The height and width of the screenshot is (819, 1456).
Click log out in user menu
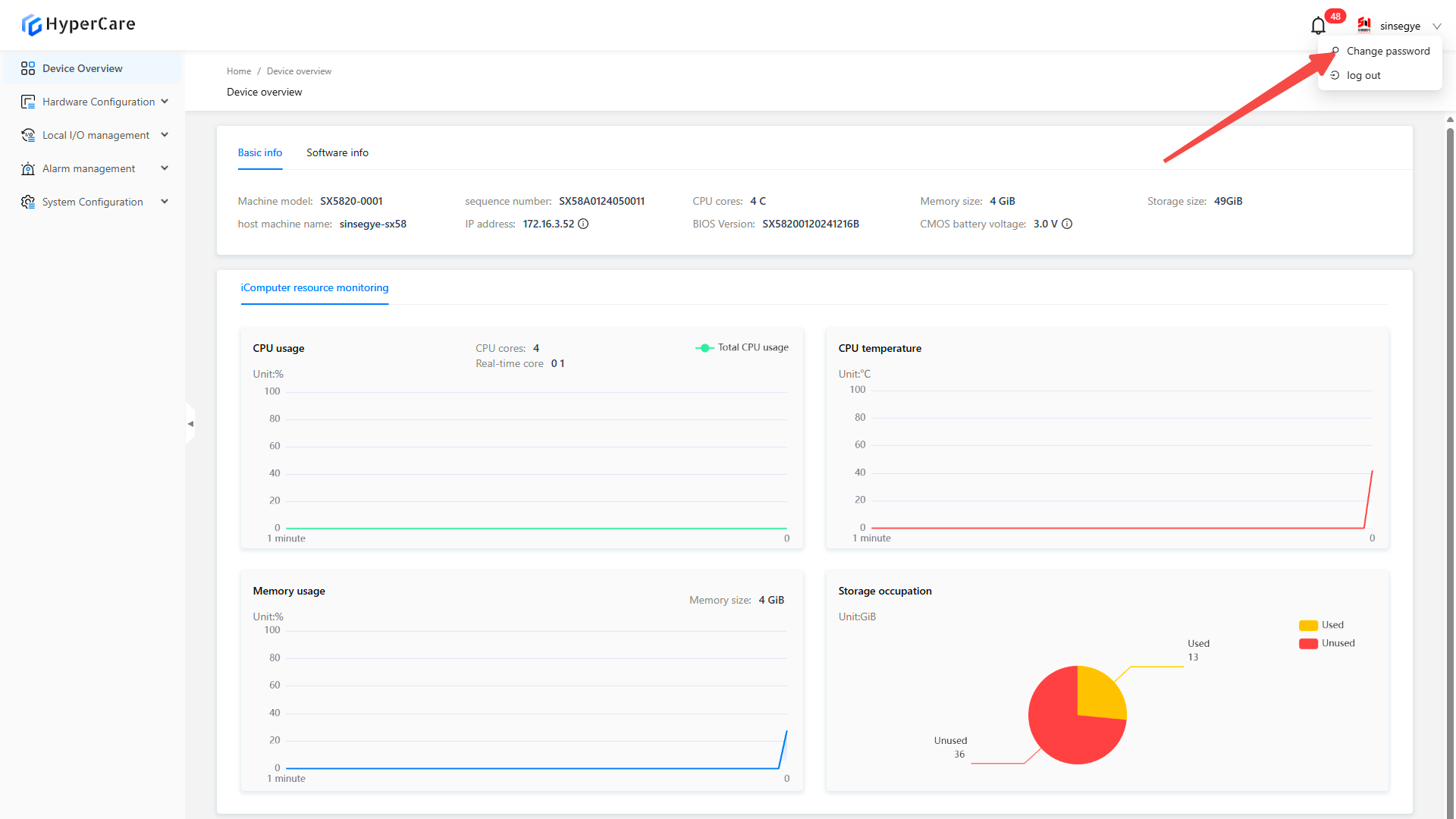tap(1363, 75)
